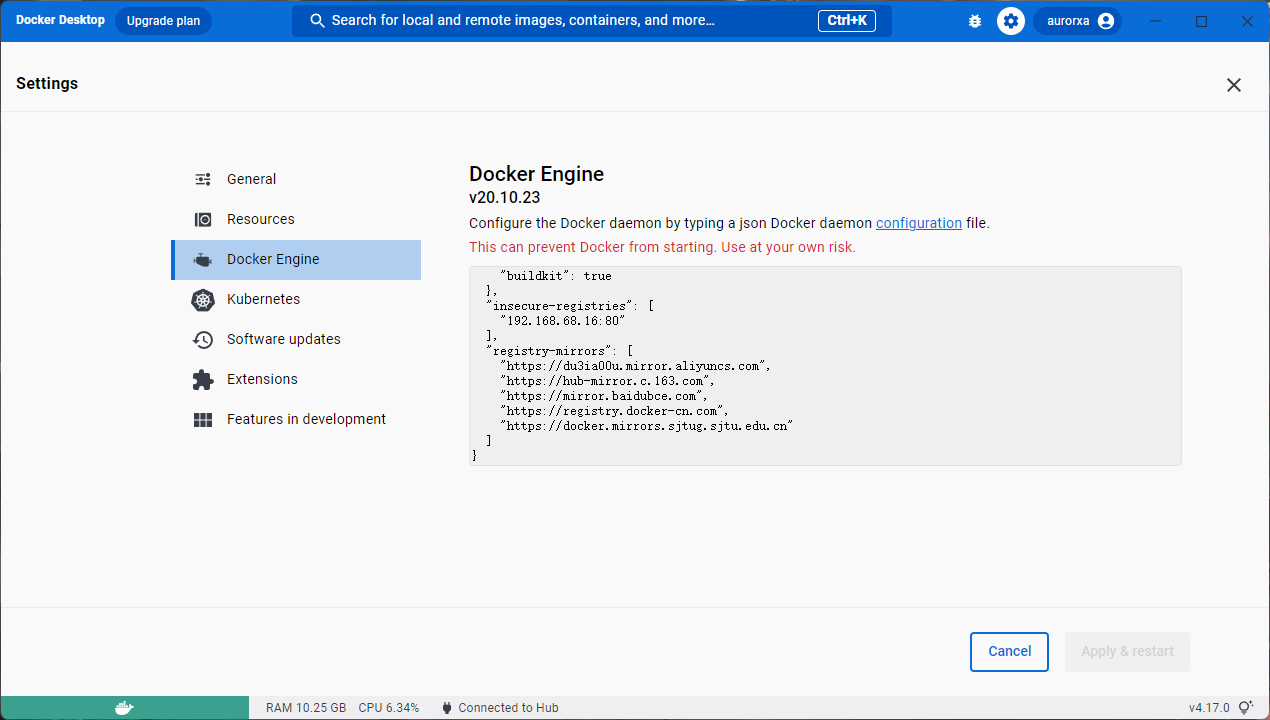Click the sjtug.sjtu.edu.cn mirror URL line
Viewport: 1270px width, 720px height.
(646, 426)
